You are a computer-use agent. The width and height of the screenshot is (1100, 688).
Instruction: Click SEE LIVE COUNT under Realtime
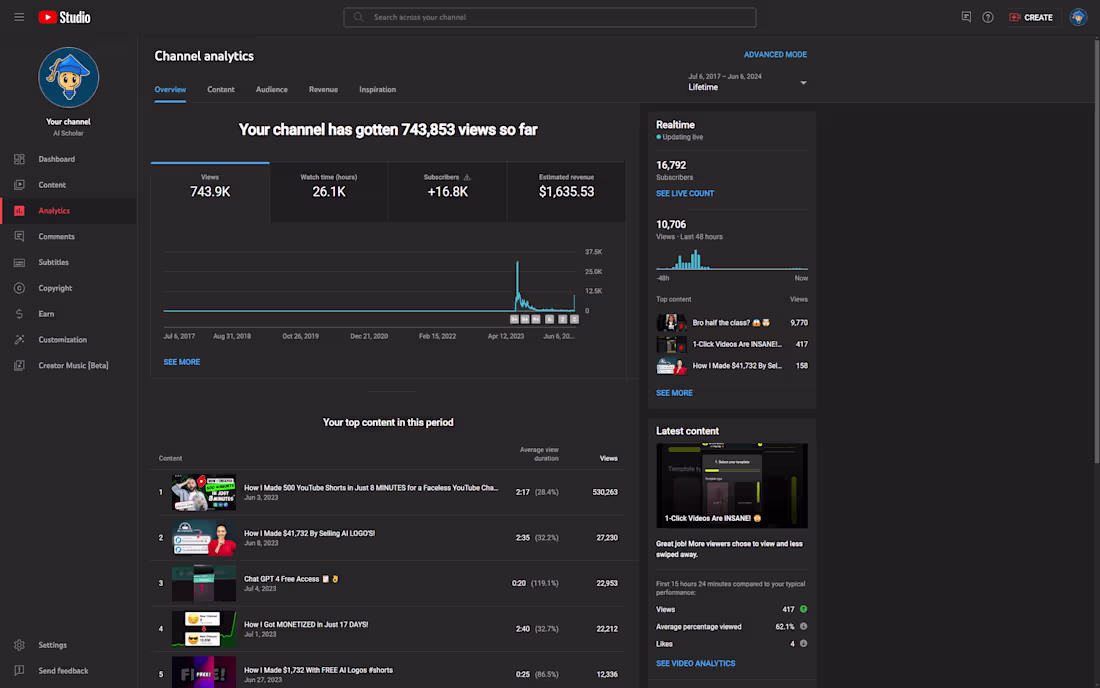point(685,193)
